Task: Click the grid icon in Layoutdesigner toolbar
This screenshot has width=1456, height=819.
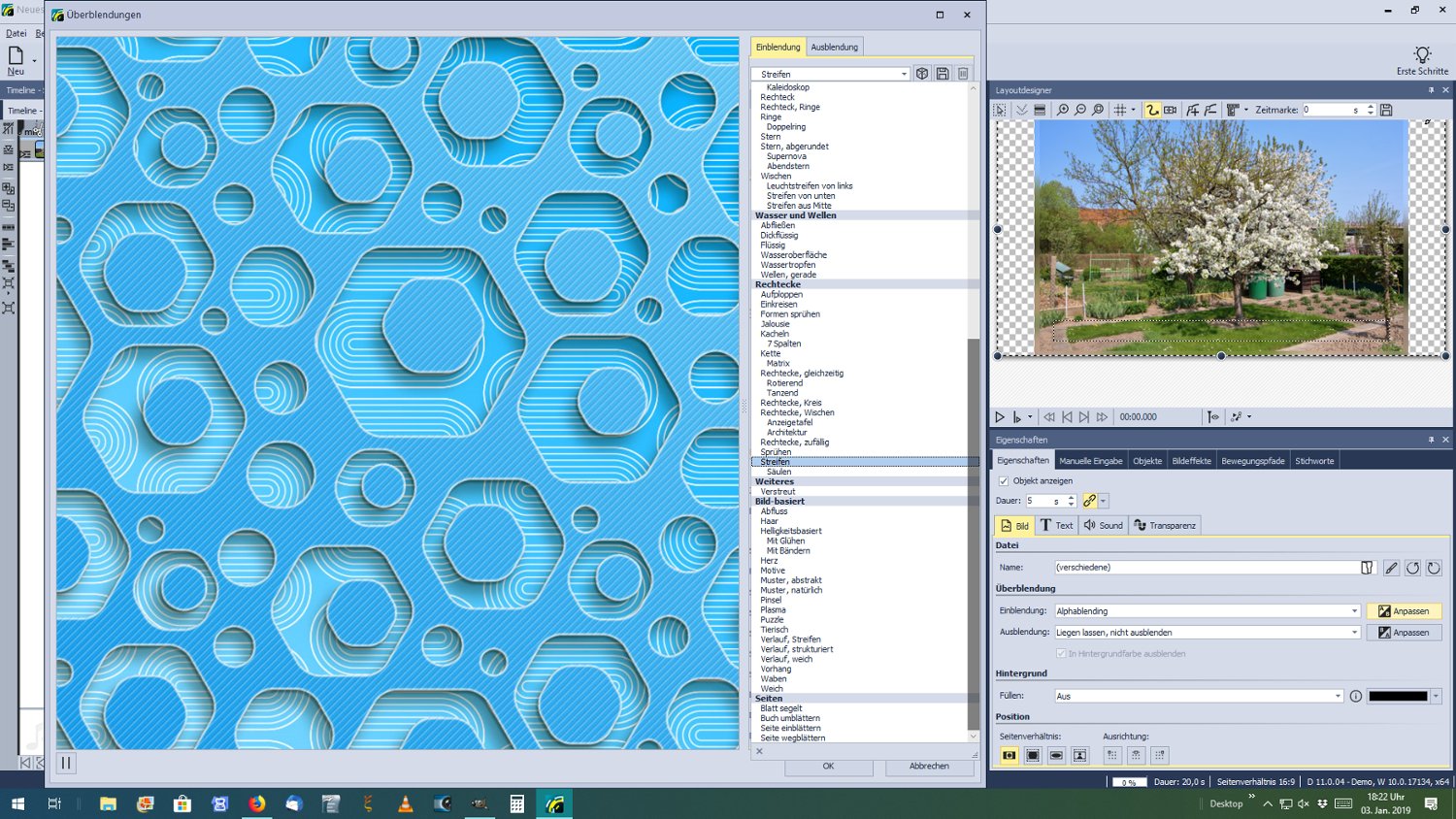Action: pos(1120,111)
